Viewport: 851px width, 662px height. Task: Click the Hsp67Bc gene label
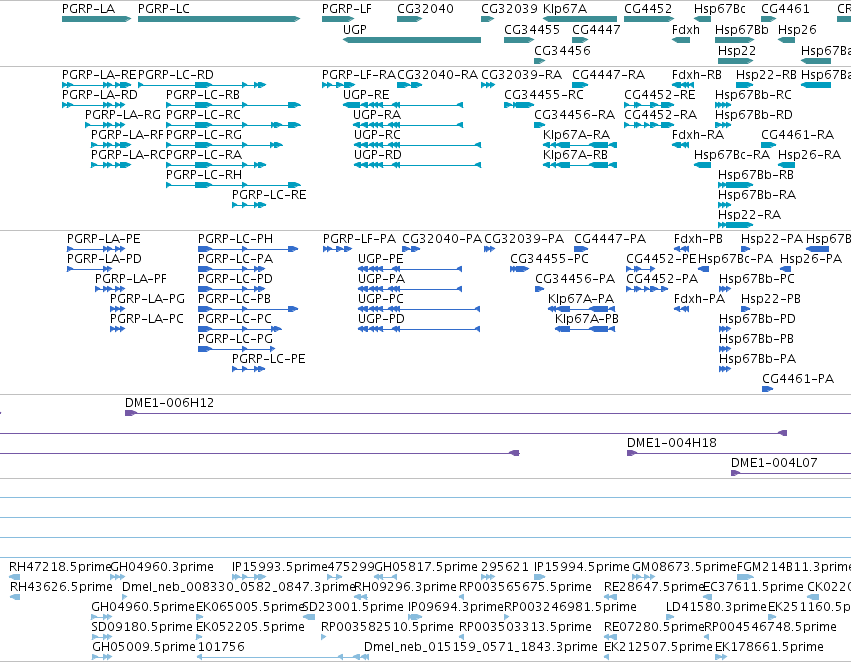[720, 9]
